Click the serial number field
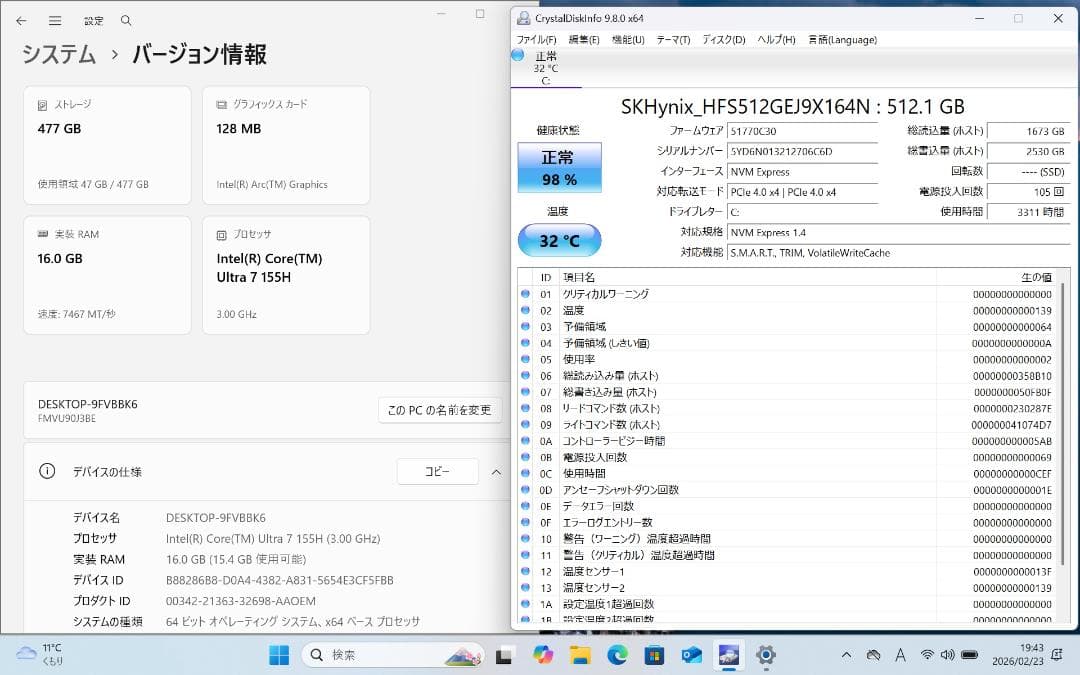Screen dimensions: 1080x675 click(x=802, y=151)
